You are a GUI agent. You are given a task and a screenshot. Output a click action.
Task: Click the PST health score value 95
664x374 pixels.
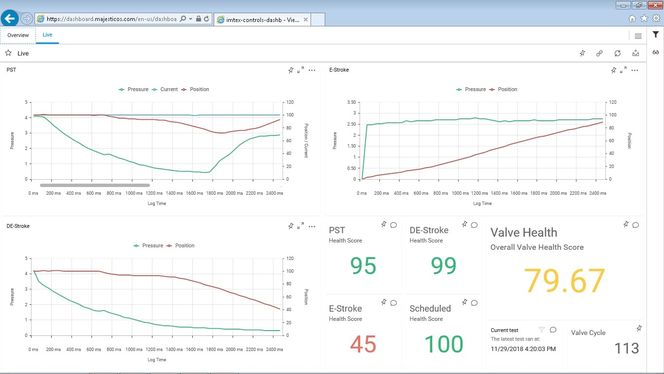[x=363, y=266]
